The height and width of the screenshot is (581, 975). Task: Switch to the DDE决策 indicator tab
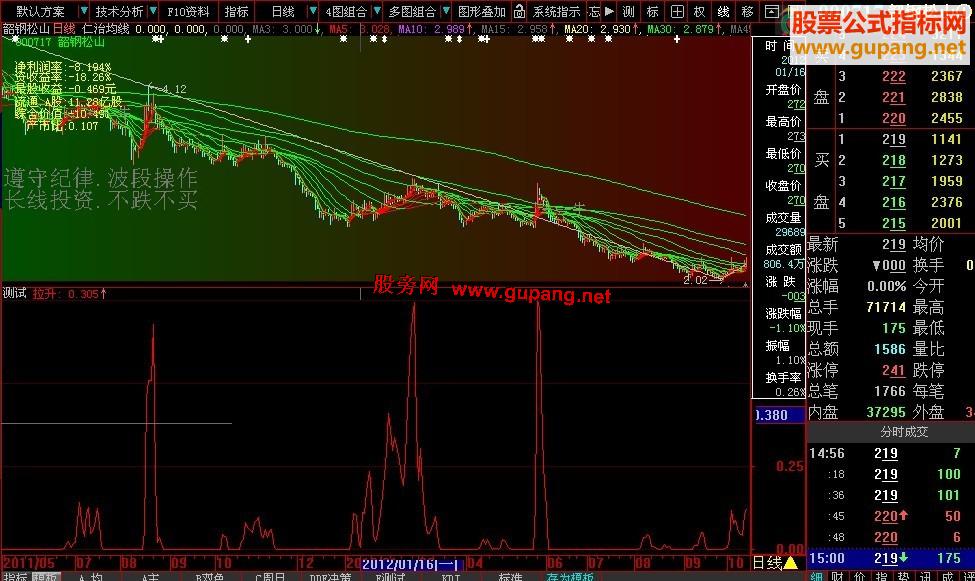point(330,577)
